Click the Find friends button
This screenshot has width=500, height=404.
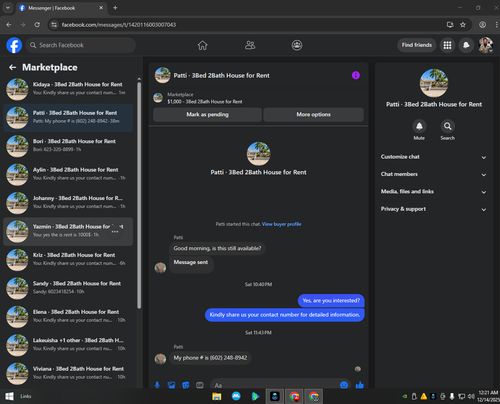[417, 45]
